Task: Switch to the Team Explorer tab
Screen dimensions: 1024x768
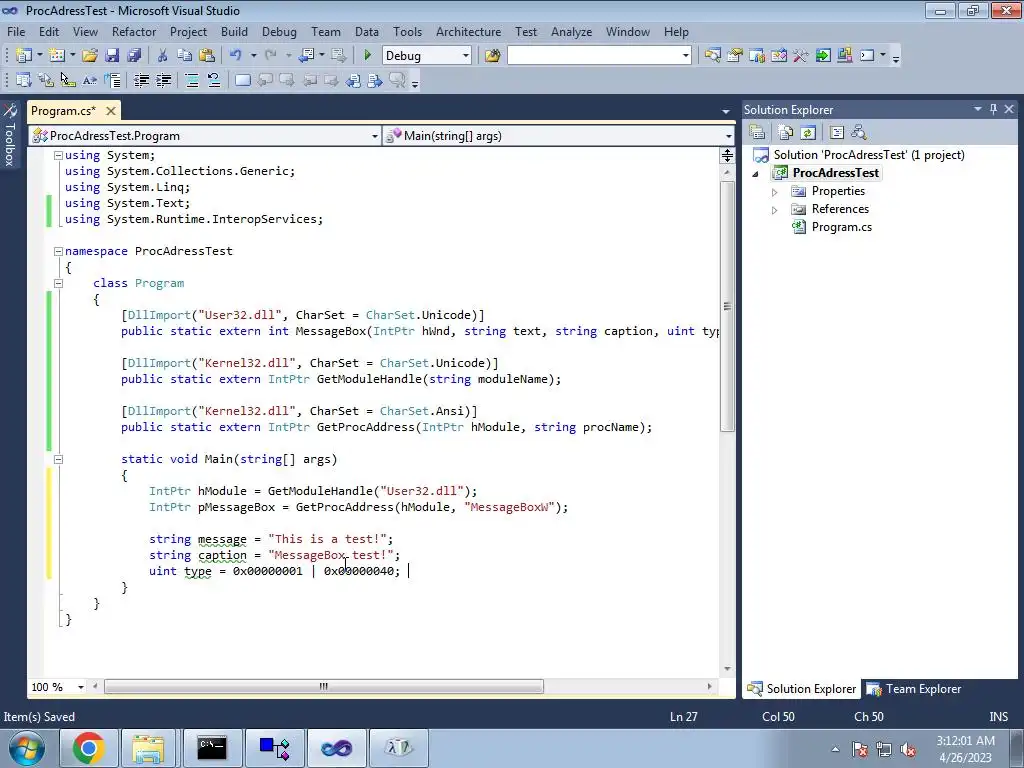Action: pyautogui.click(x=914, y=688)
